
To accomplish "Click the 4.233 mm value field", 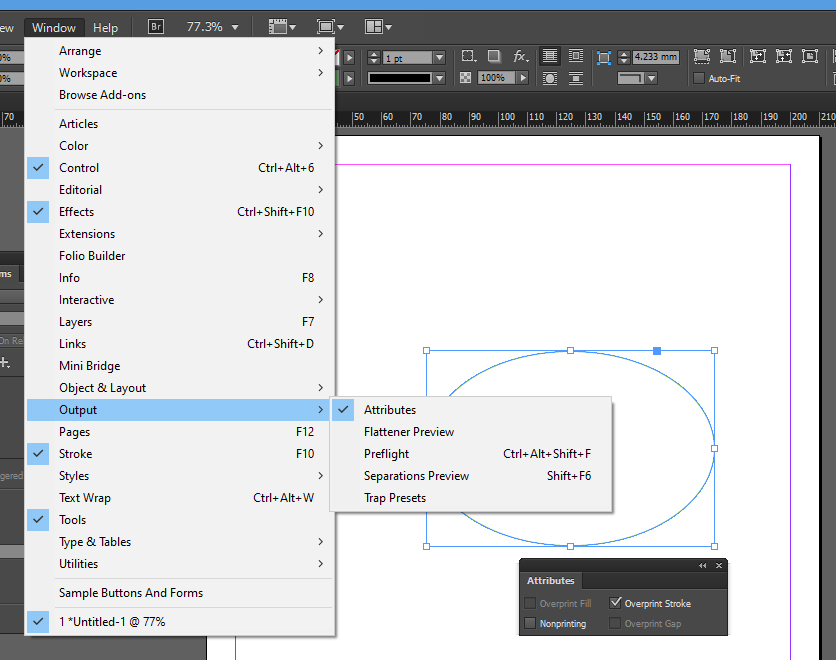I will pyautogui.click(x=655, y=57).
